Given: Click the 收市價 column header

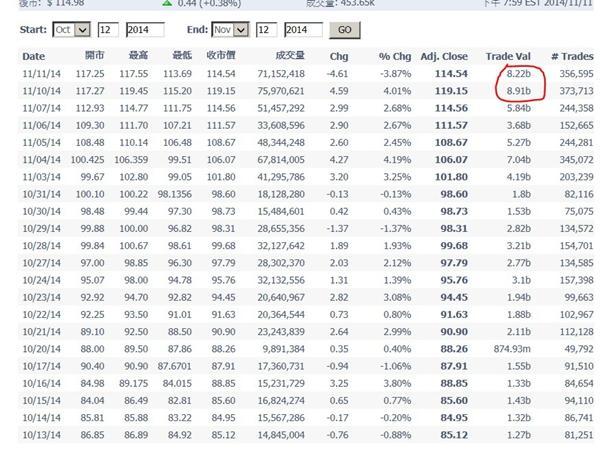Looking at the screenshot, I should [221, 57].
